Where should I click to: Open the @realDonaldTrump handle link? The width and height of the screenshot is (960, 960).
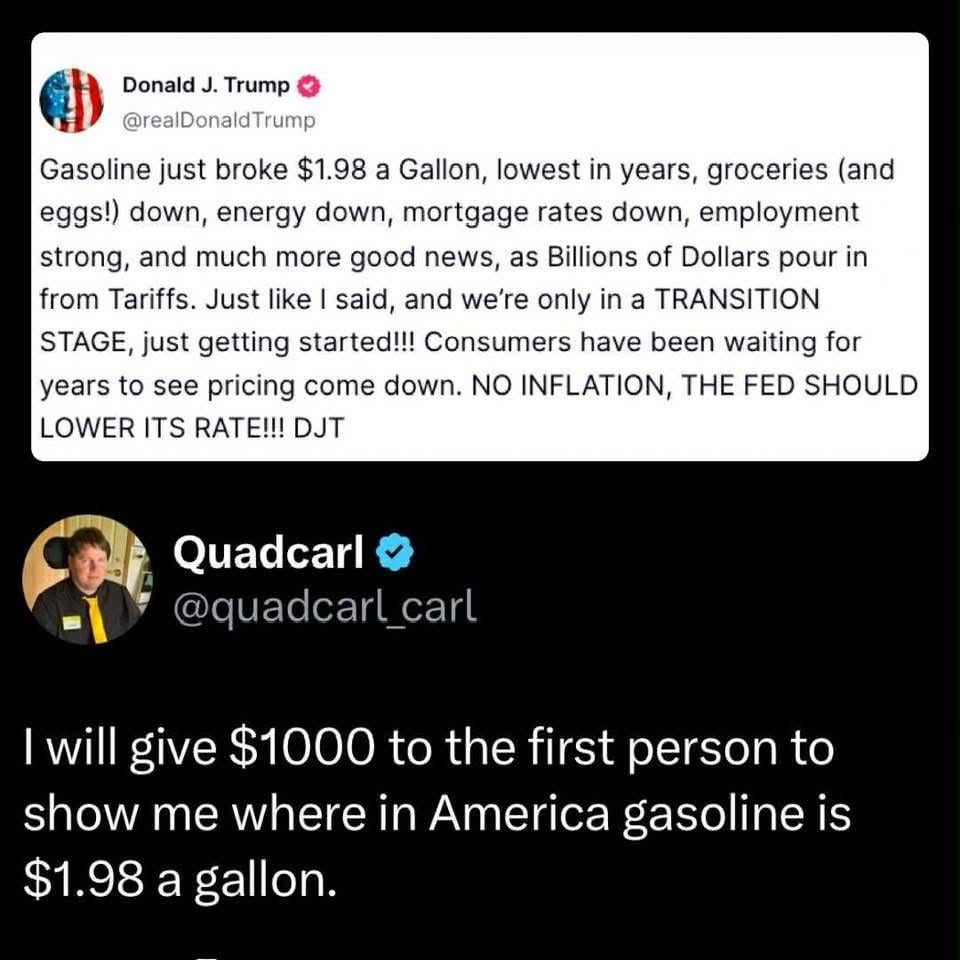point(218,120)
